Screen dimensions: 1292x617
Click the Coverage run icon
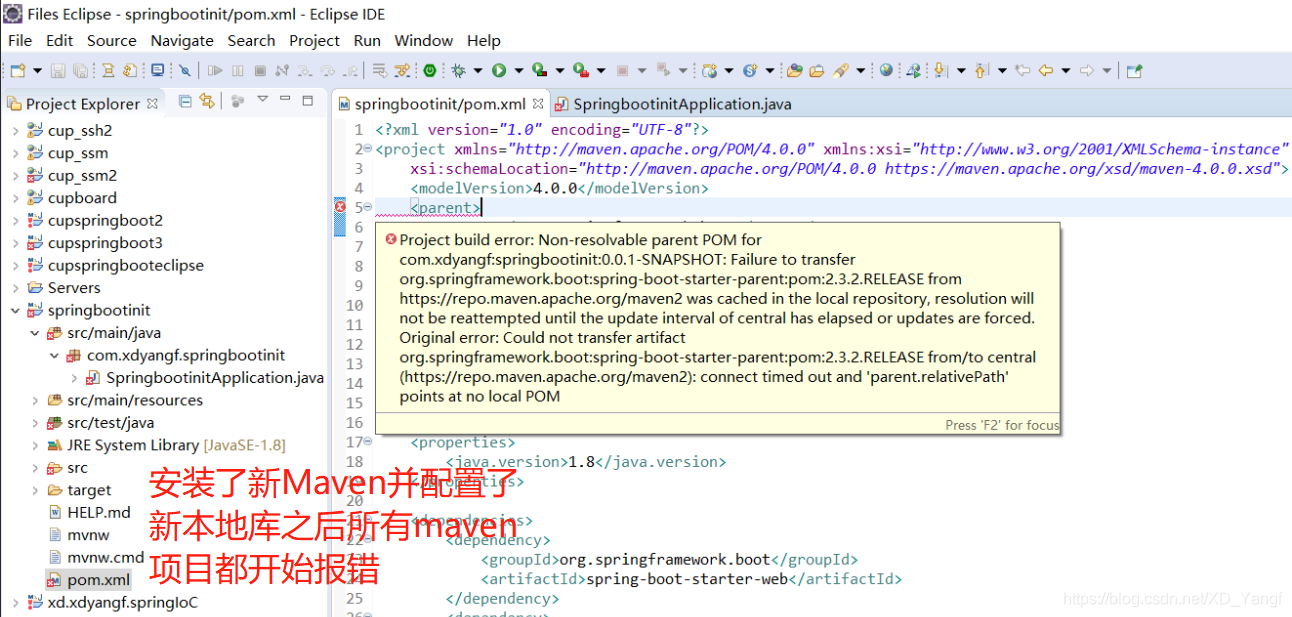(539, 70)
